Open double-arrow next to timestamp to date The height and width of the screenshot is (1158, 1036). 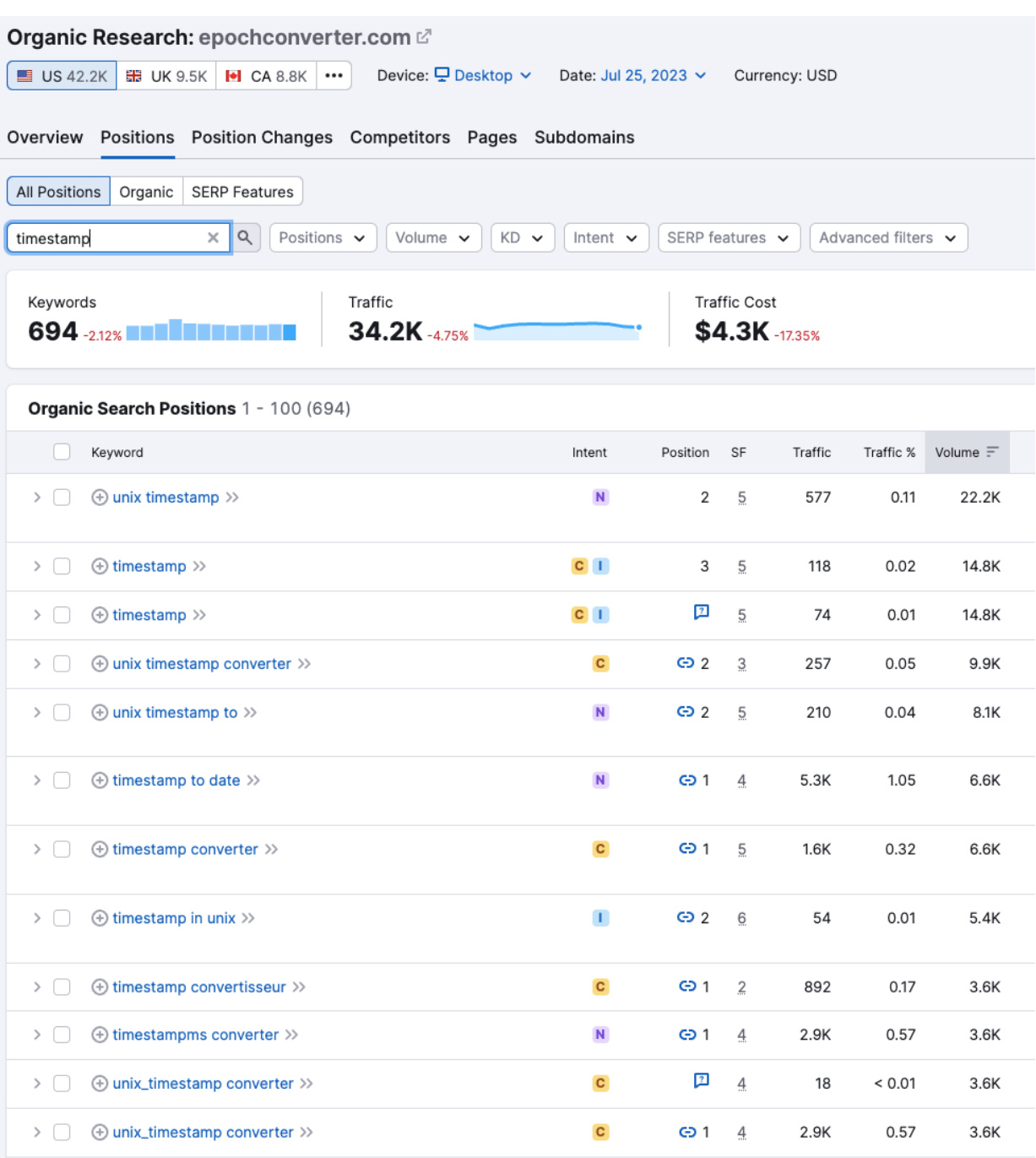[253, 780]
